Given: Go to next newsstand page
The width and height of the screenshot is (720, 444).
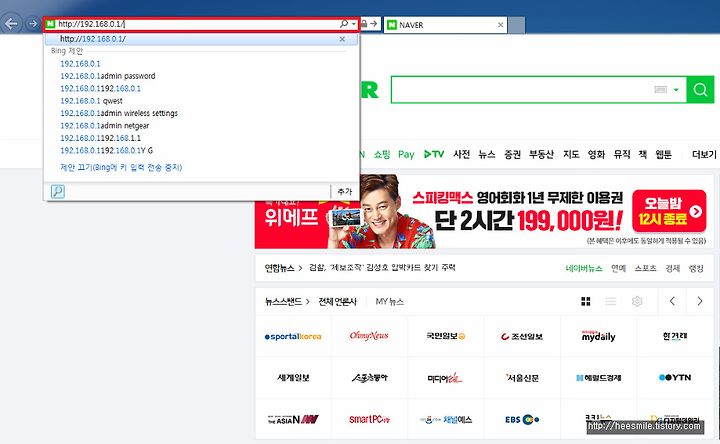Looking at the screenshot, I should 700,301.
